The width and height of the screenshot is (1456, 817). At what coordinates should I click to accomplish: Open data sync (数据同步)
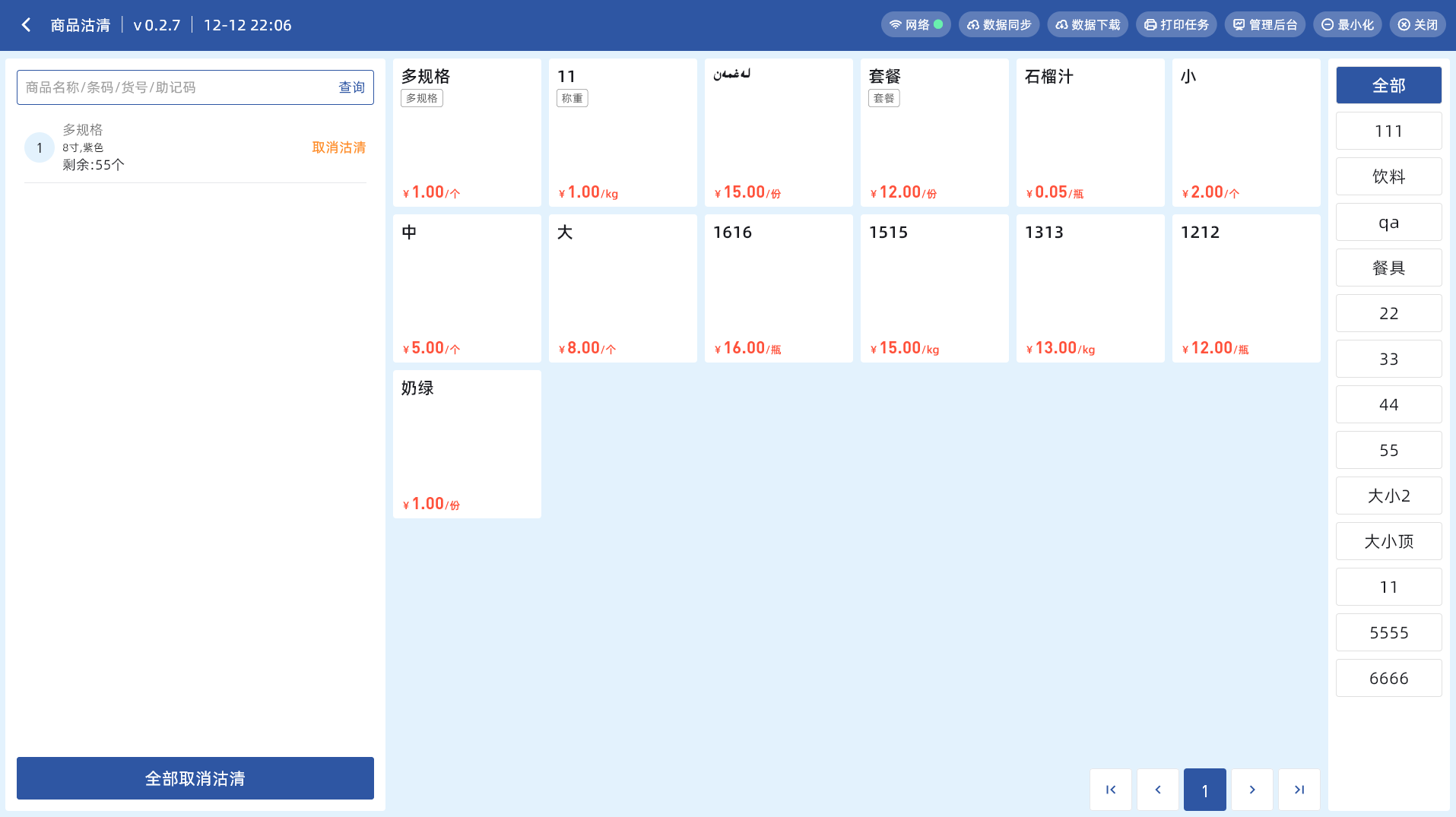click(x=998, y=25)
